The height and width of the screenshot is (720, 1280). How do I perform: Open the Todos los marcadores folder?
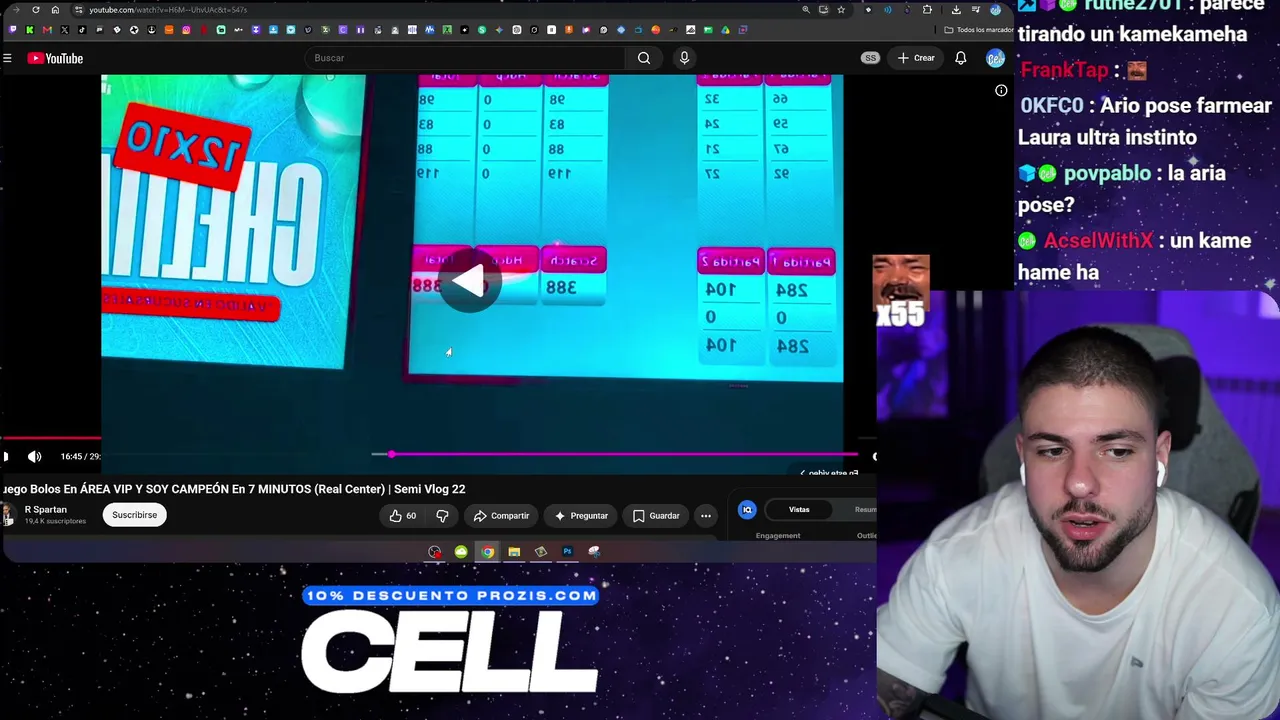point(978,30)
